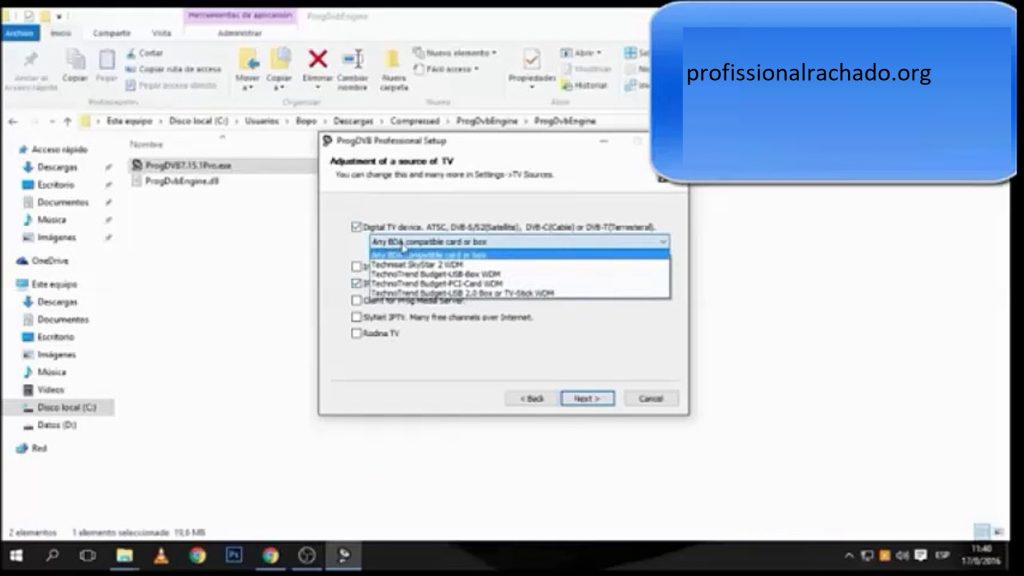Click Pegar acceso directo
This screenshot has width=1024, height=576.
pyautogui.click(x=170, y=86)
